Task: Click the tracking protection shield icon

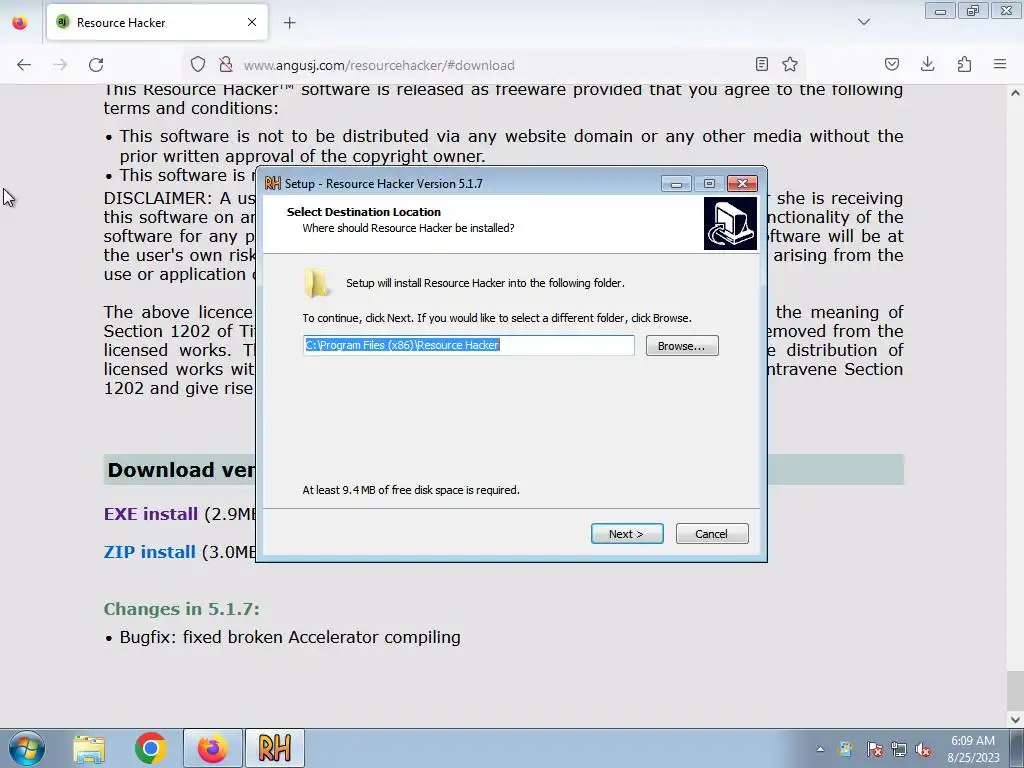Action: pyautogui.click(x=198, y=65)
